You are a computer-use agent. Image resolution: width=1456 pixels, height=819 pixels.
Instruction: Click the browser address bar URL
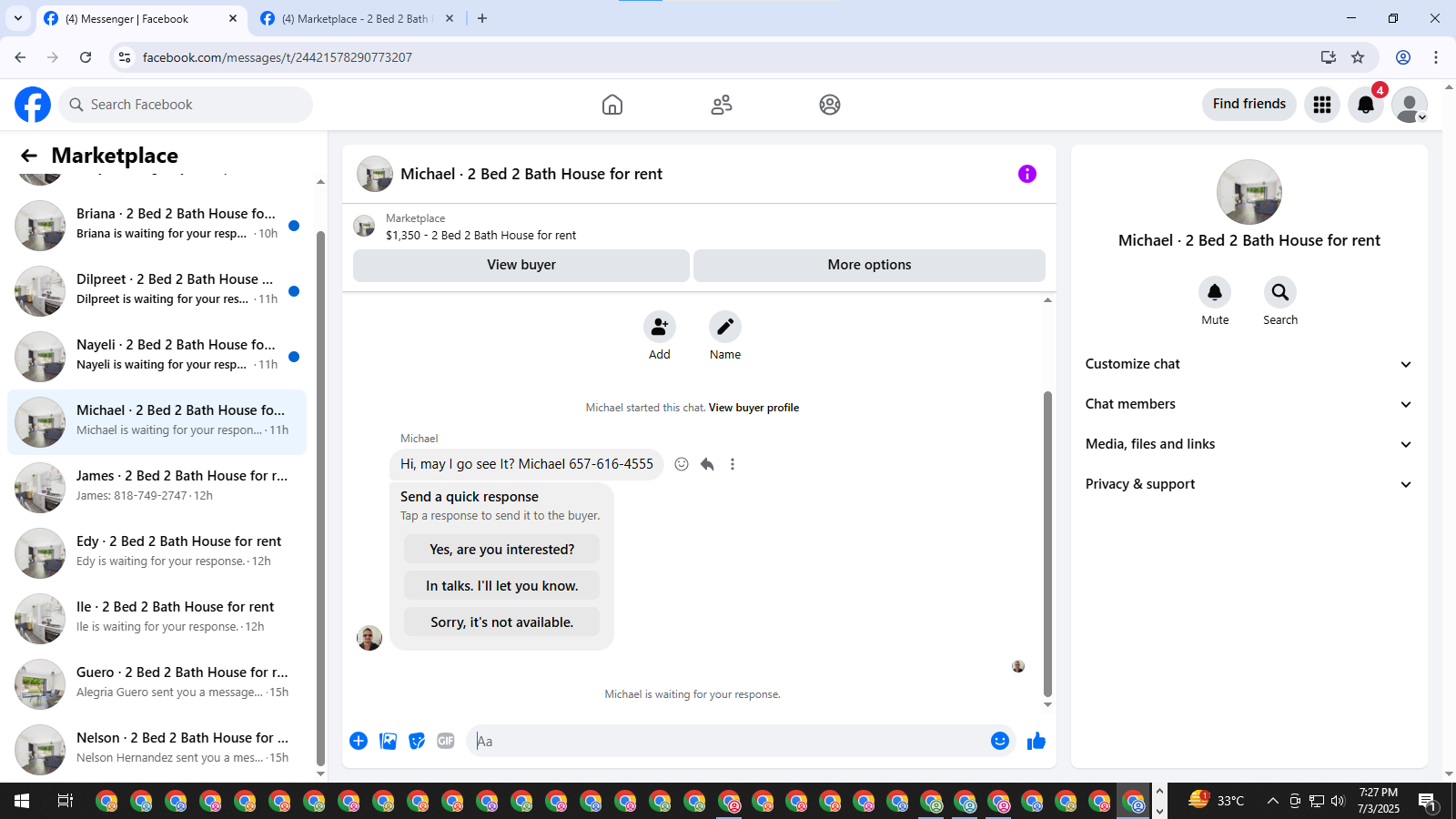[x=278, y=57]
